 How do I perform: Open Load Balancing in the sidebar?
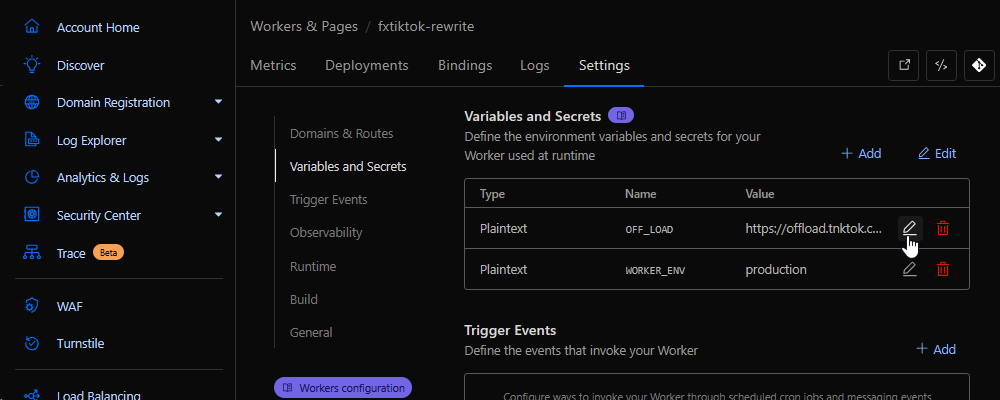(98, 395)
